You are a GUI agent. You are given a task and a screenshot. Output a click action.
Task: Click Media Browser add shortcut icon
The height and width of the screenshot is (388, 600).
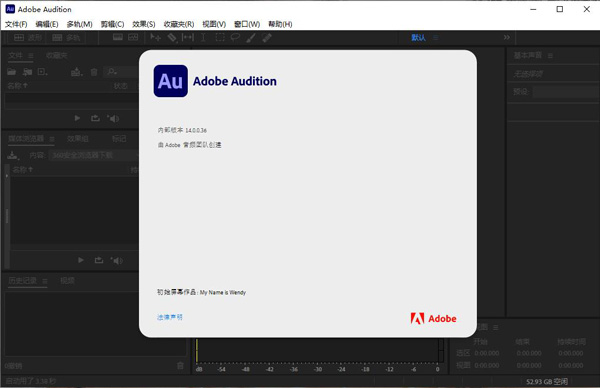pyautogui.click(x=13, y=155)
